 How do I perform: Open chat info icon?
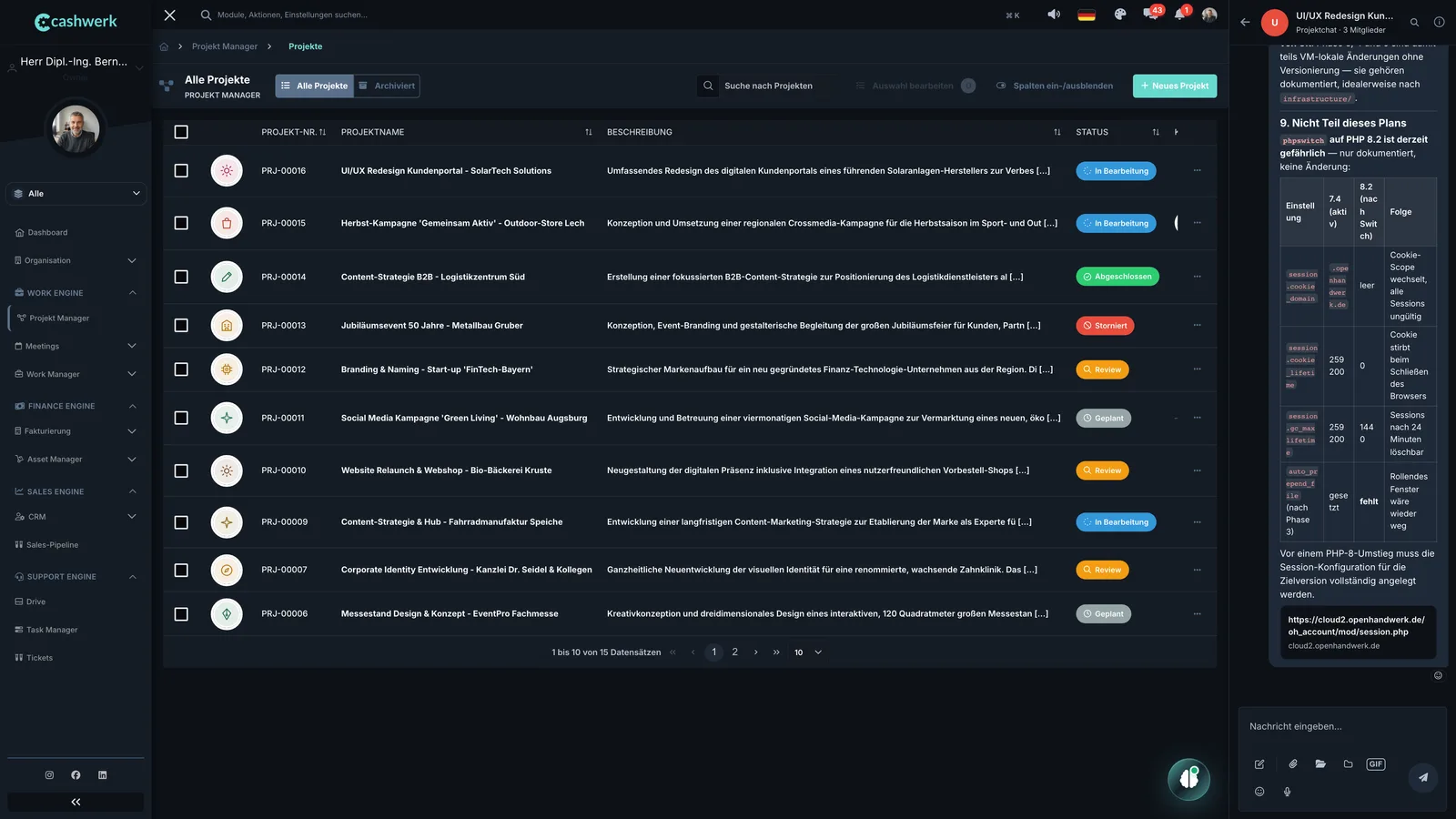click(x=1439, y=22)
